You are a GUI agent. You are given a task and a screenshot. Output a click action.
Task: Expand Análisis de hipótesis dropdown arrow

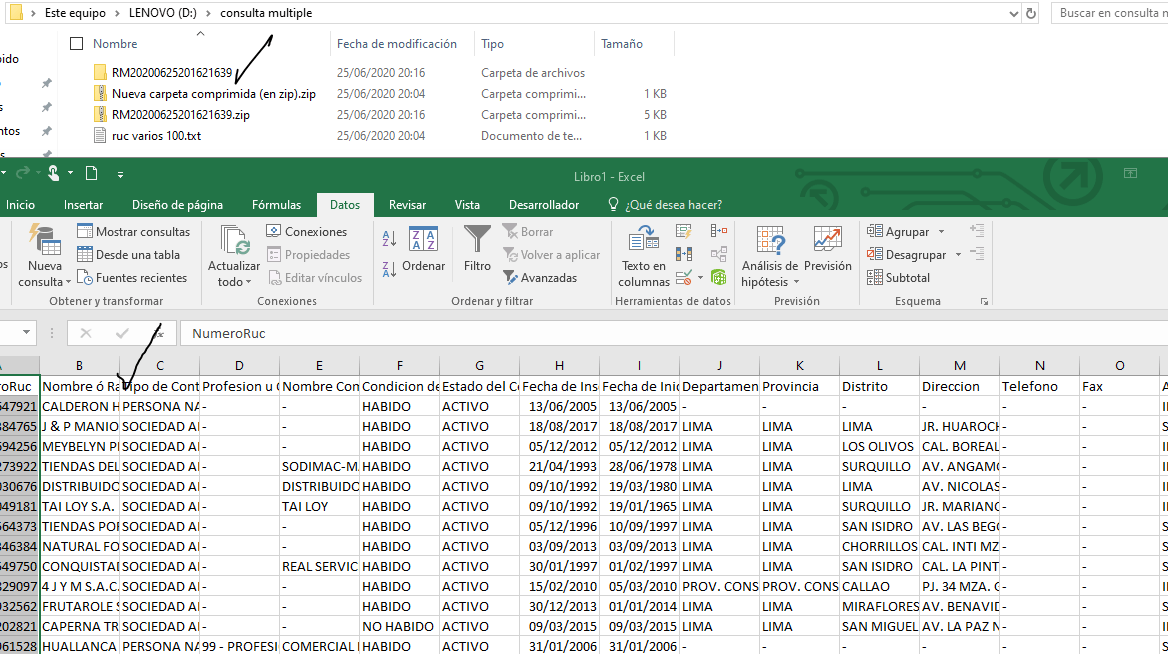[796, 282]
